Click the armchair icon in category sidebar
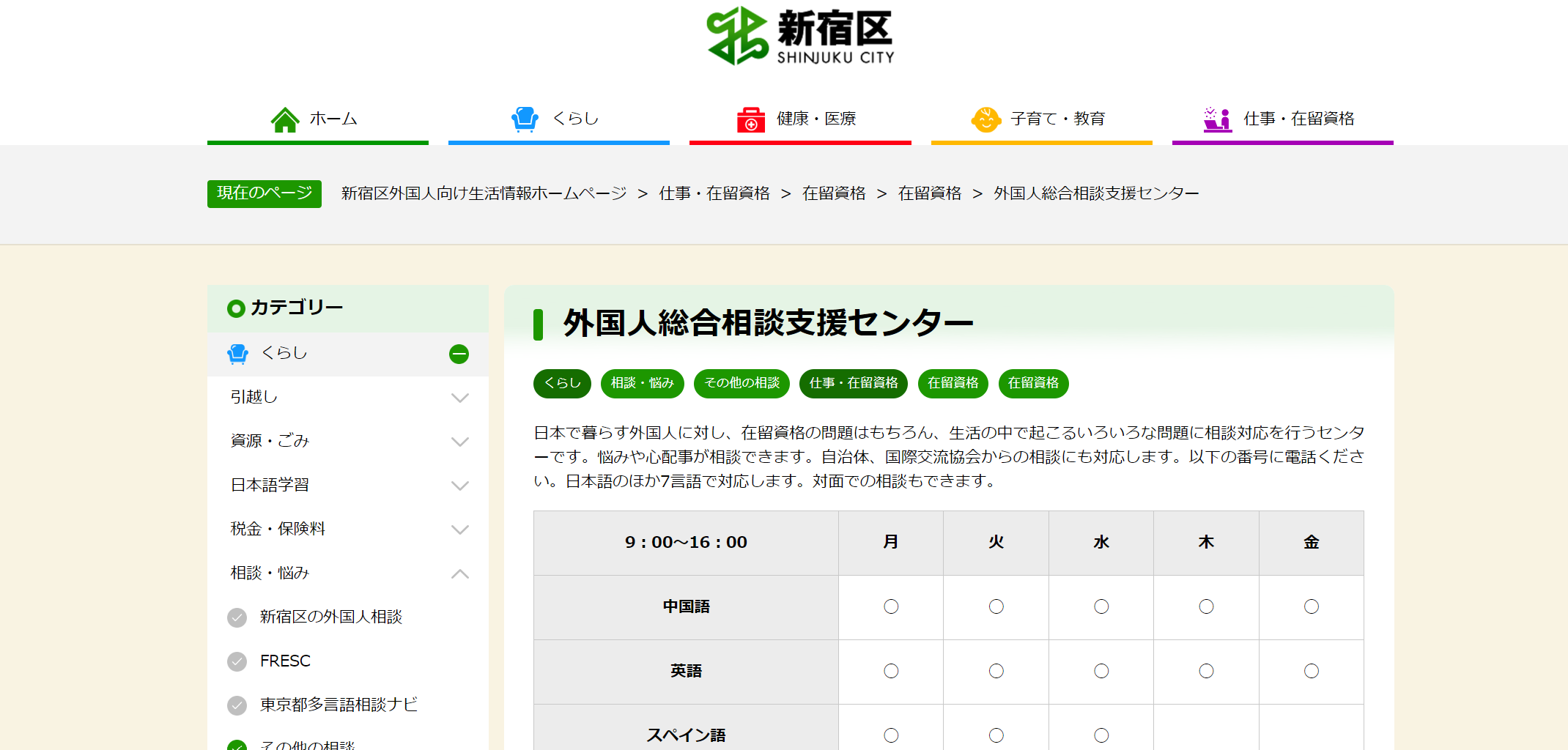Viewport: 1568px width, 750px height. point(237,354)
